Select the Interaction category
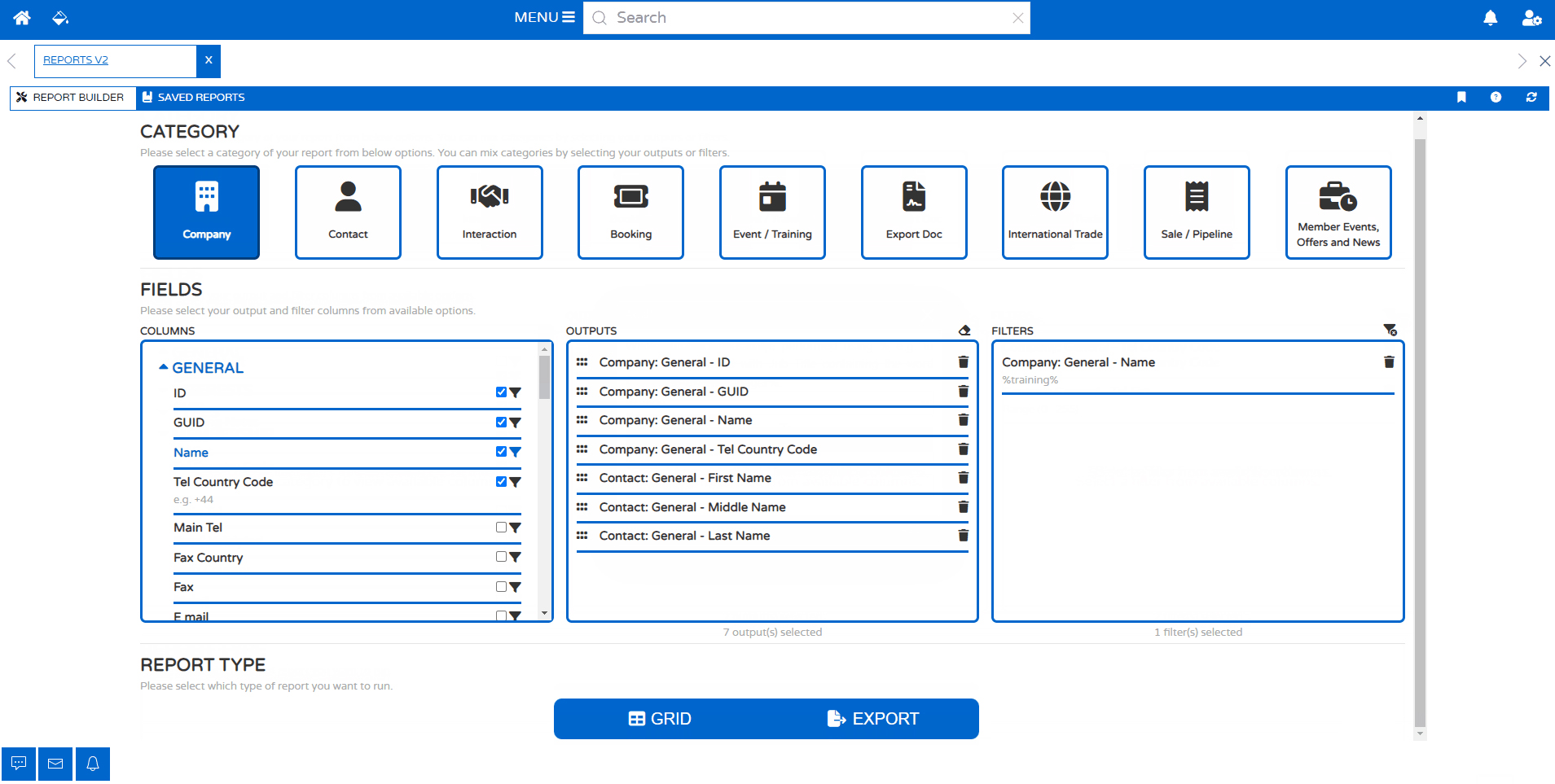The height and width of the screenshot is (784, 1555). 490,212
